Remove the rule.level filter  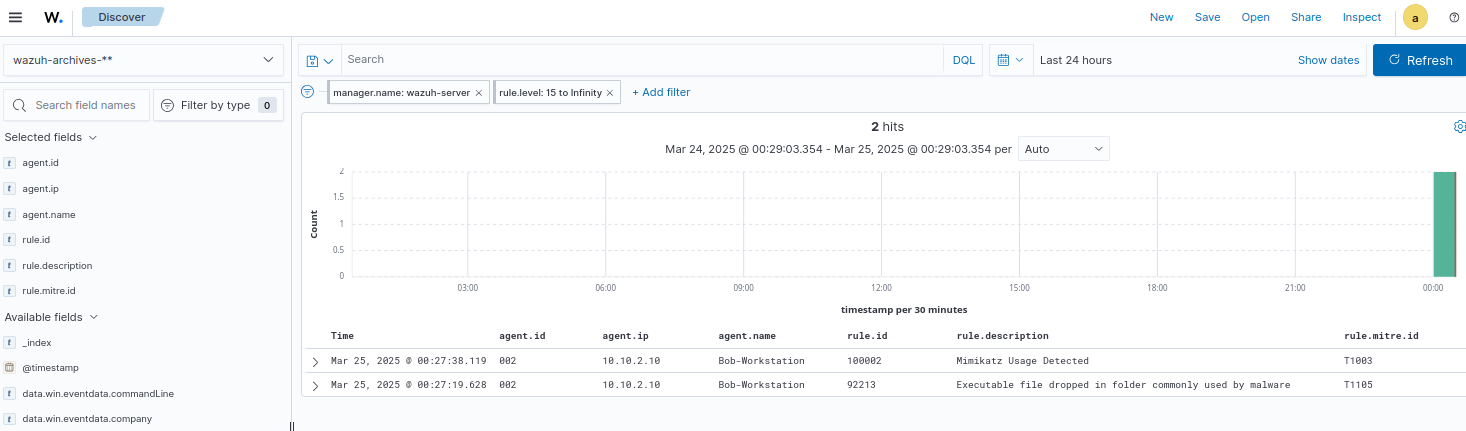pos(610,93)
